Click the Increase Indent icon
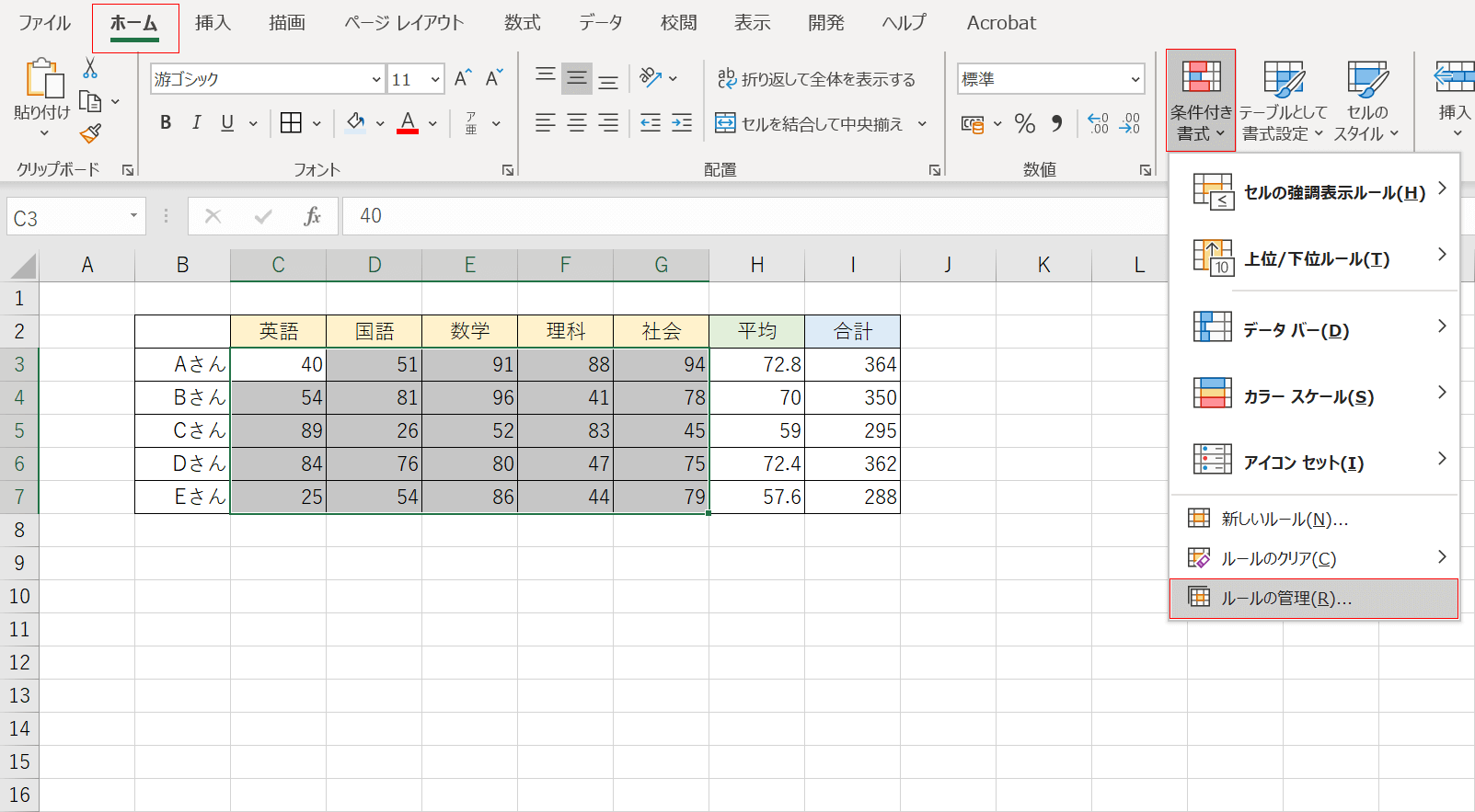 click(682, 123)
